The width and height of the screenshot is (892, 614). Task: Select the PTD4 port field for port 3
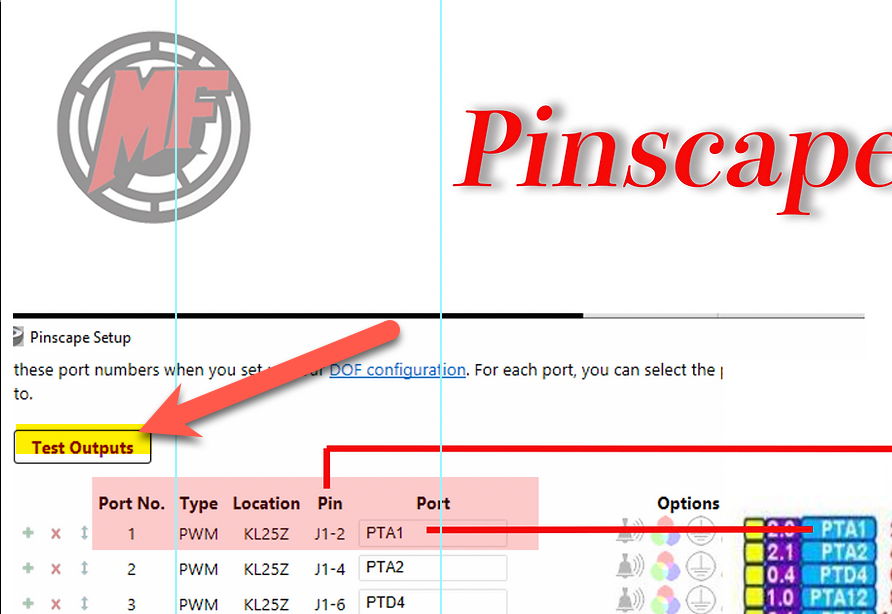click(x=432, y=603)
